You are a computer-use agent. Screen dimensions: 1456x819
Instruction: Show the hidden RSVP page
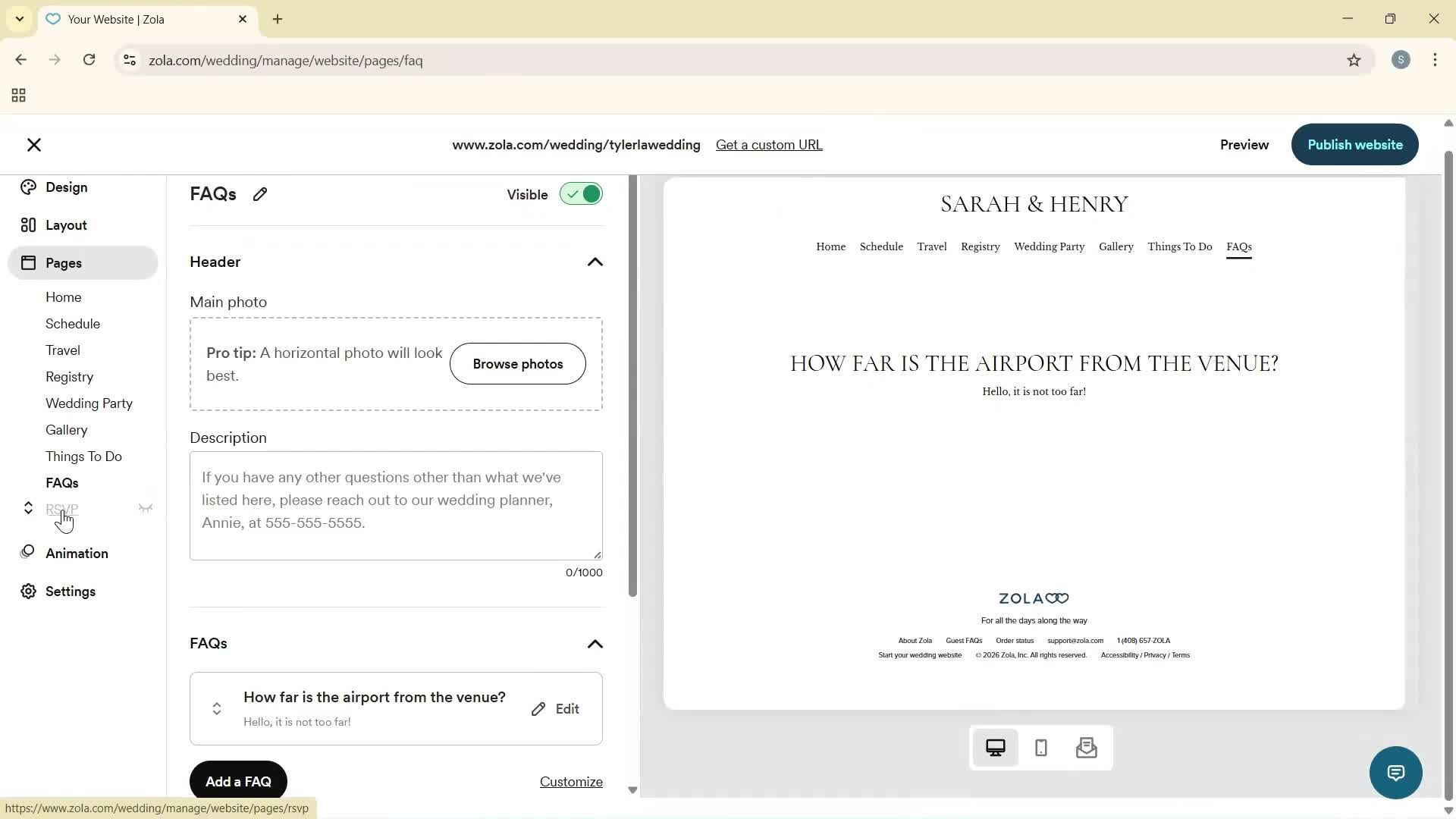click(x=146, y=508)
